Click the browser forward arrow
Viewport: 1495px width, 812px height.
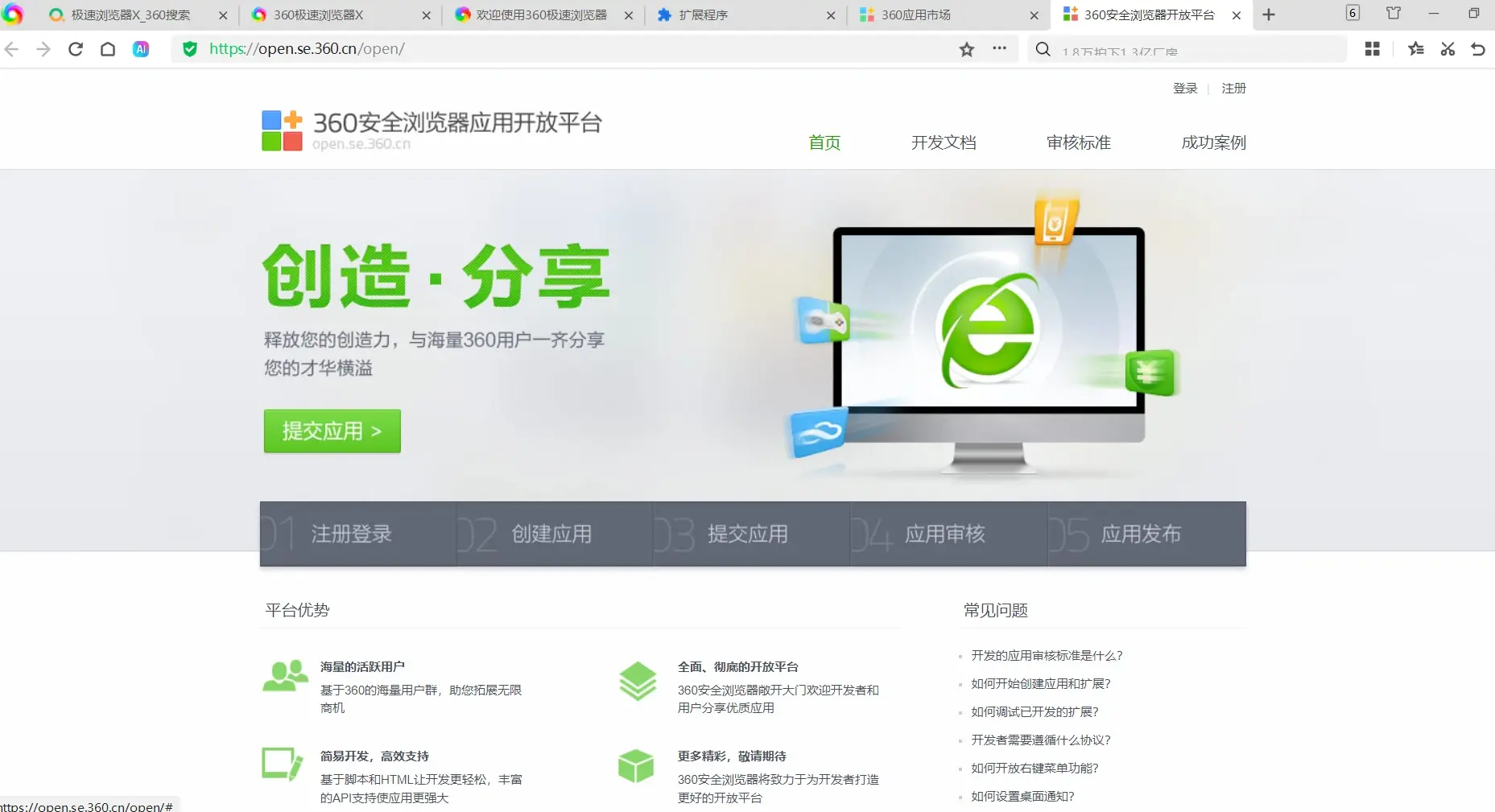tap(43, 49)
